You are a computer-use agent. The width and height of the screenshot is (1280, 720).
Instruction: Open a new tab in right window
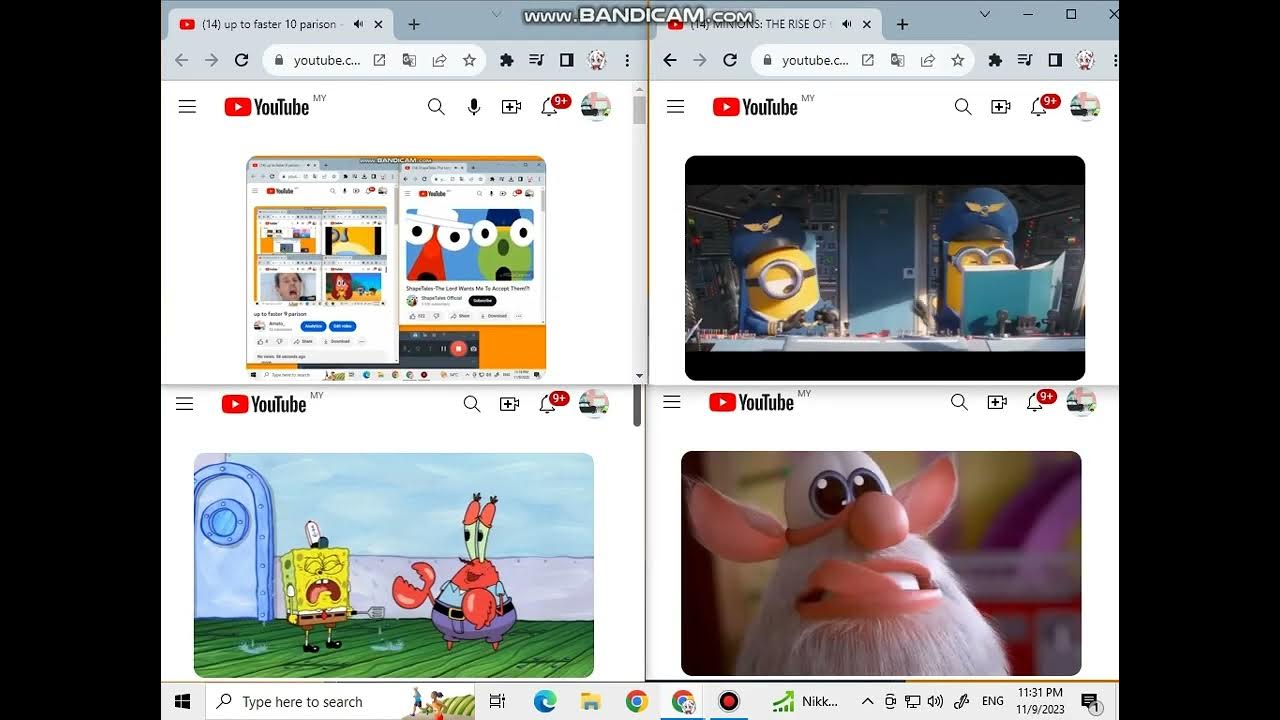point(902,24)
